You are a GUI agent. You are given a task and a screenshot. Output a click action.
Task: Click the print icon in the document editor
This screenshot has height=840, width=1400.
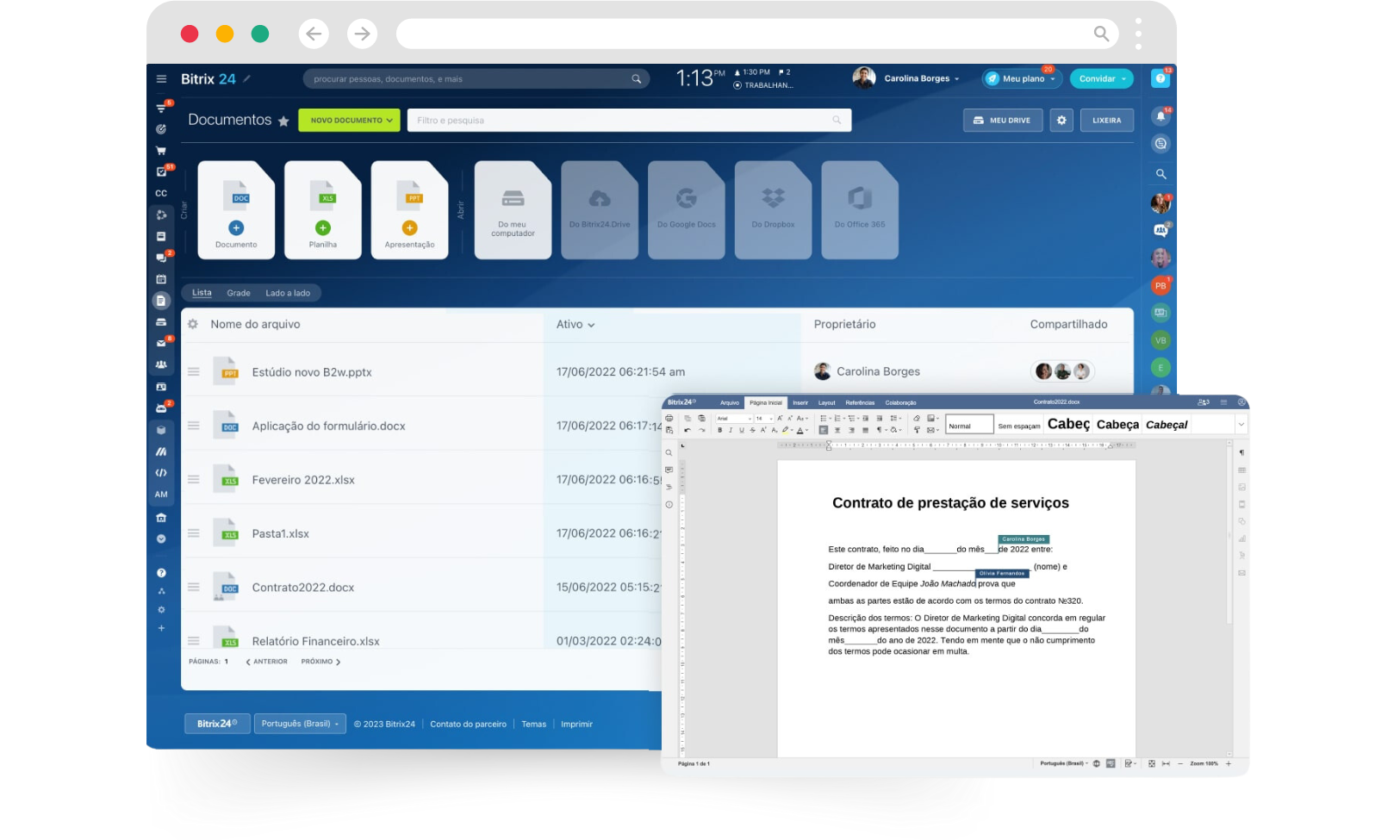[669, 418]
